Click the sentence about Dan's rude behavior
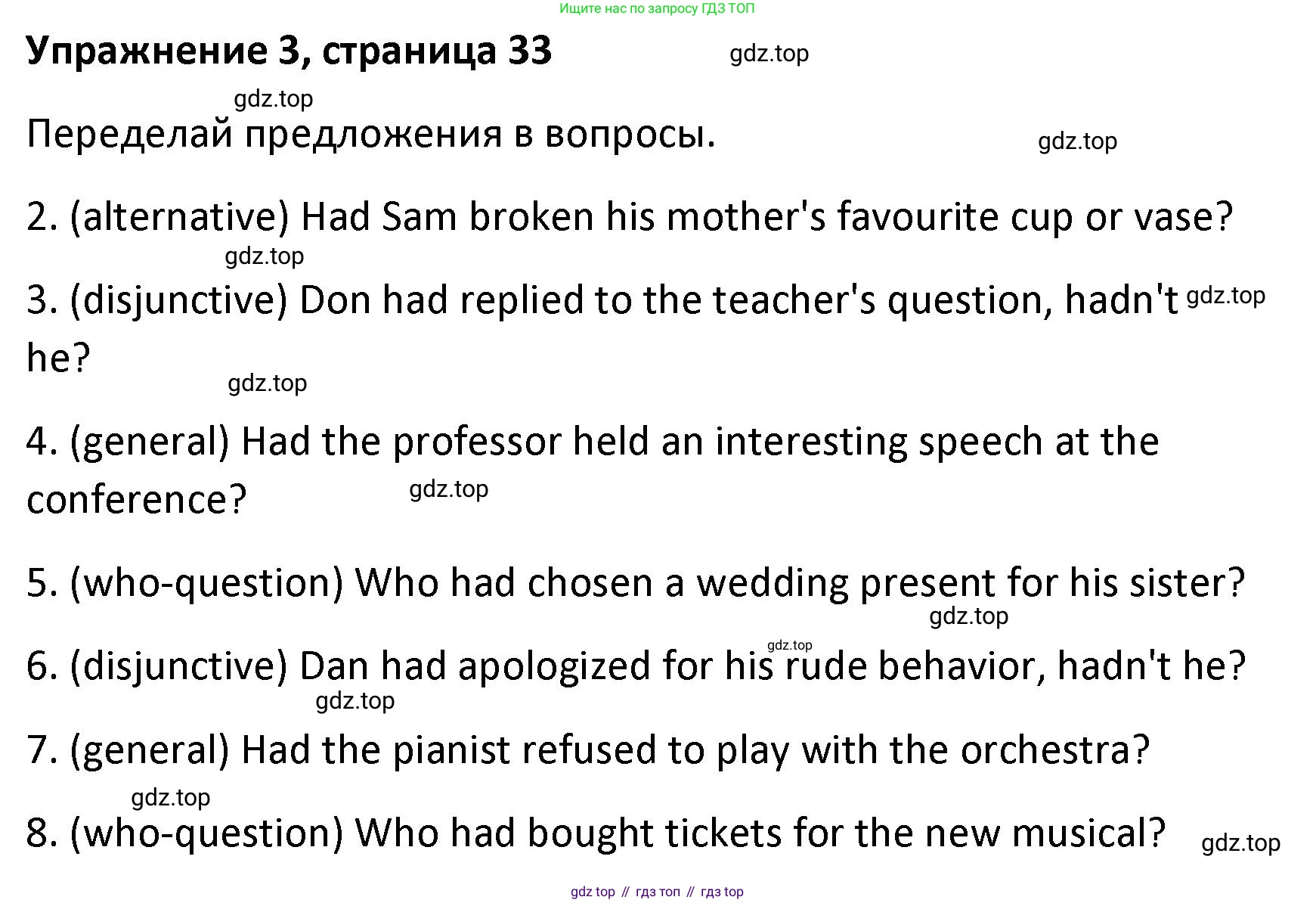This screenshot has width=1316, height=903. (771, 666)
